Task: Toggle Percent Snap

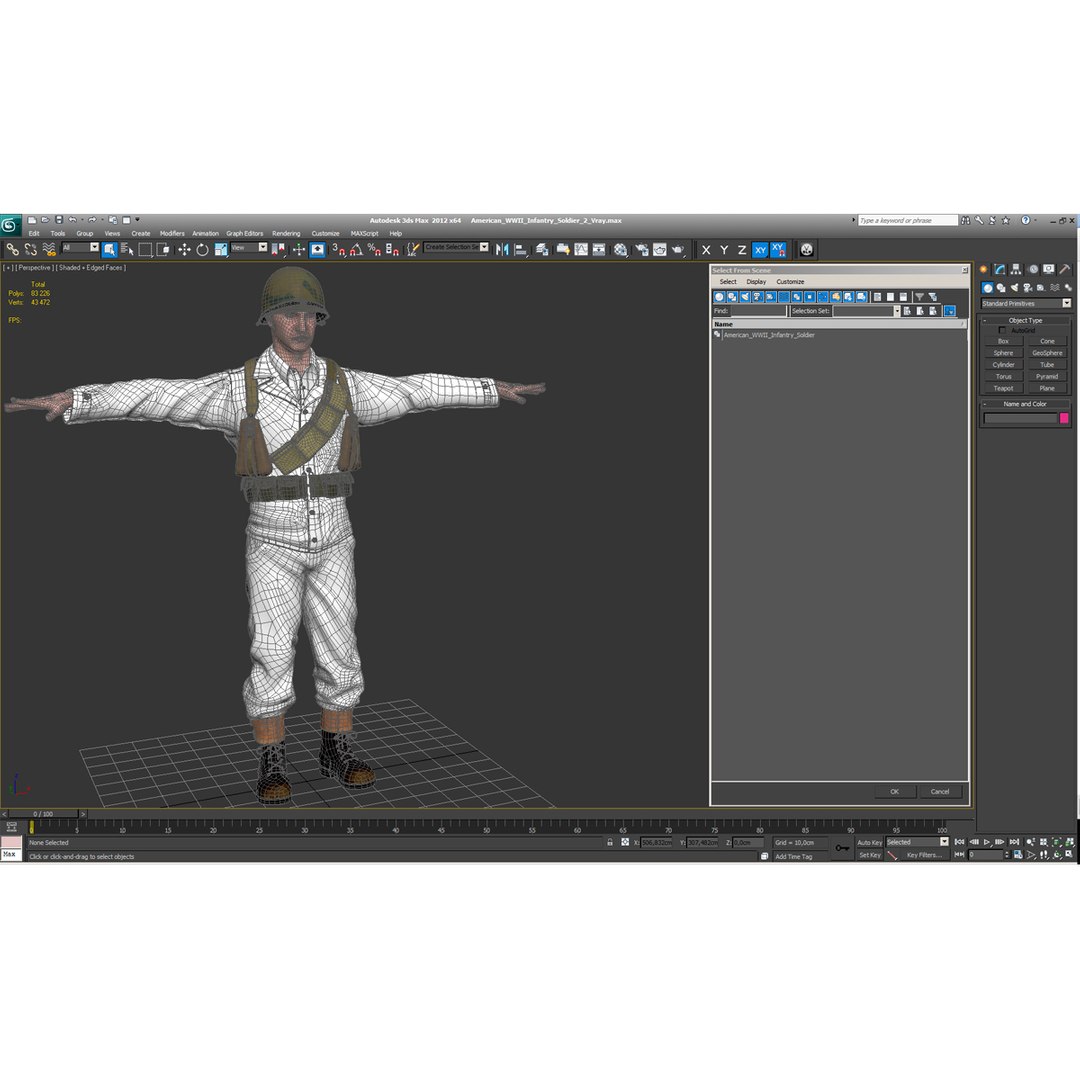Action: (x=374, y=249)
